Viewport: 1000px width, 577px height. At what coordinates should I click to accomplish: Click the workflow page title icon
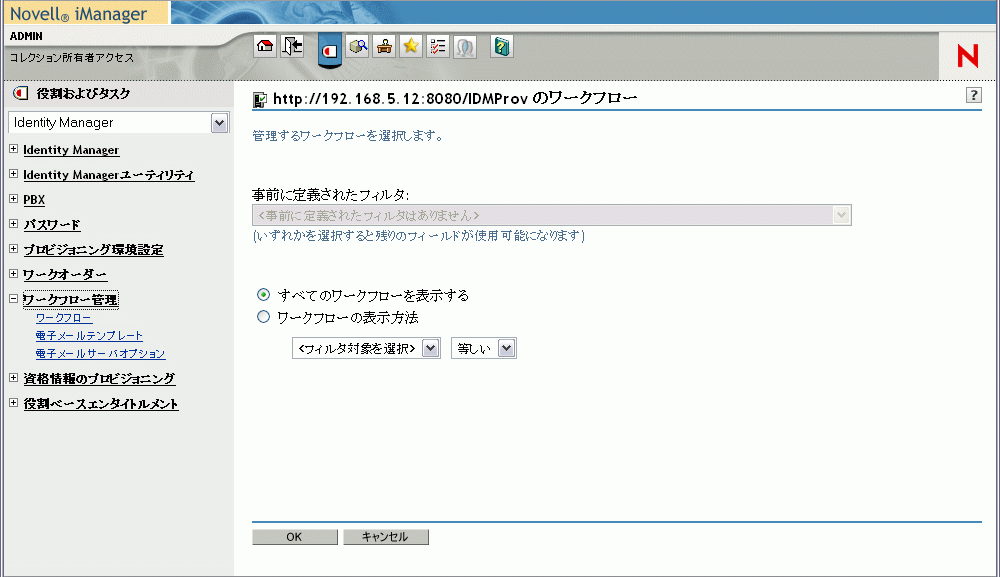coord(260,99)
